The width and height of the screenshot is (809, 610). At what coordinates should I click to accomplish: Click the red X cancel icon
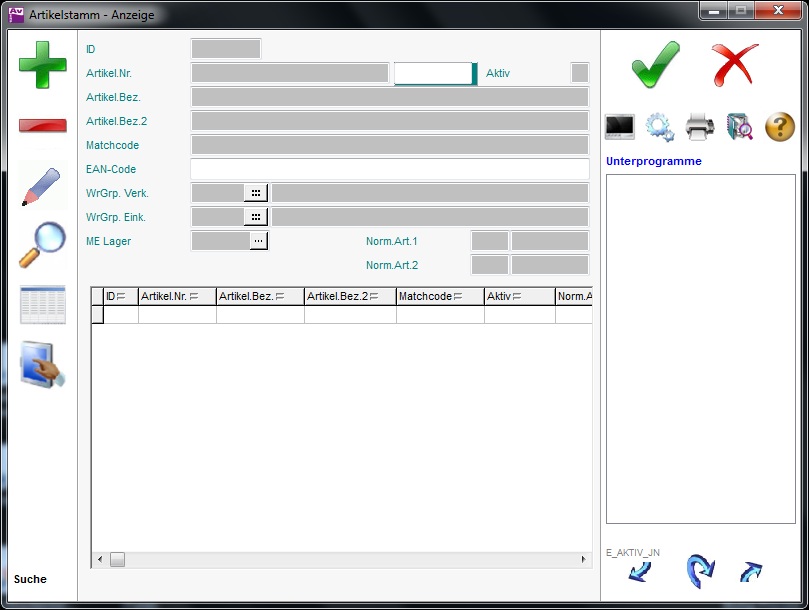tap(735, 65)
